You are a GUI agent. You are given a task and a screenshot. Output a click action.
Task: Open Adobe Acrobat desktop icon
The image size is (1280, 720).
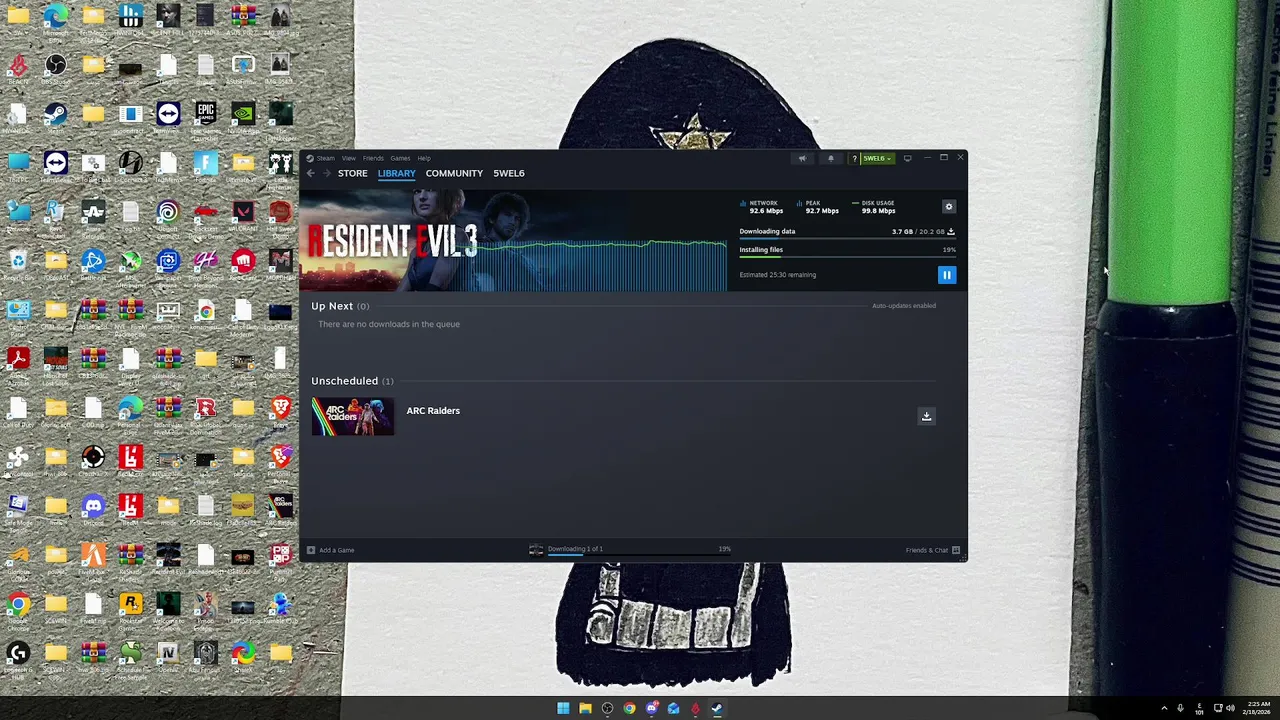pos(18,358)
